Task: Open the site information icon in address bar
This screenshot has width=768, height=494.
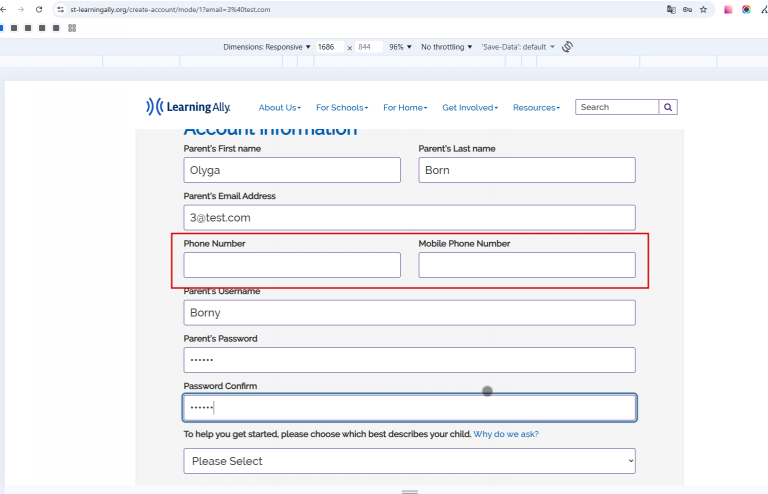Action: 60,9
